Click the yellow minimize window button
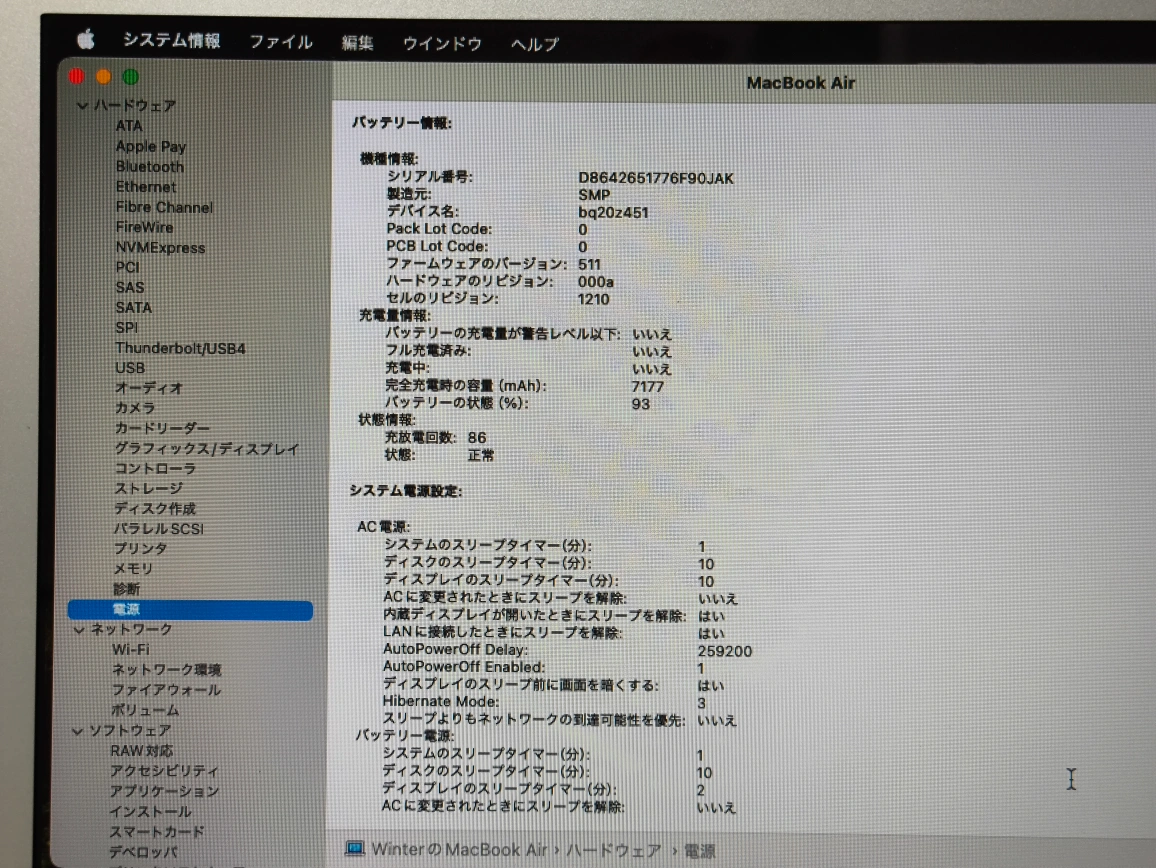Screen dimensions: 1156x868 (104, 77)
